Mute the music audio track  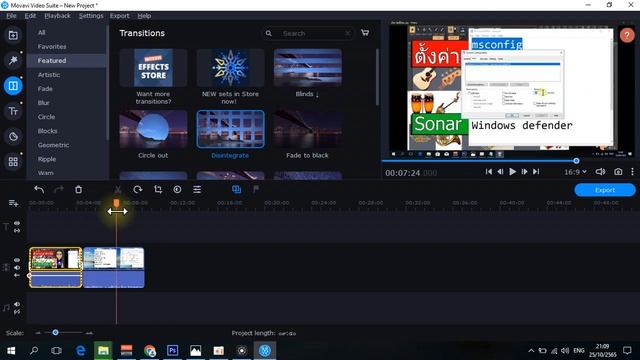[17, 304]
